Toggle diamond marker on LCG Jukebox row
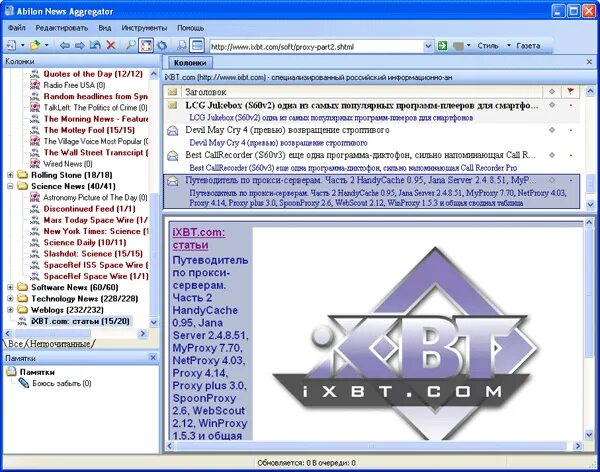The image size is (600, 472). (552, 105)
